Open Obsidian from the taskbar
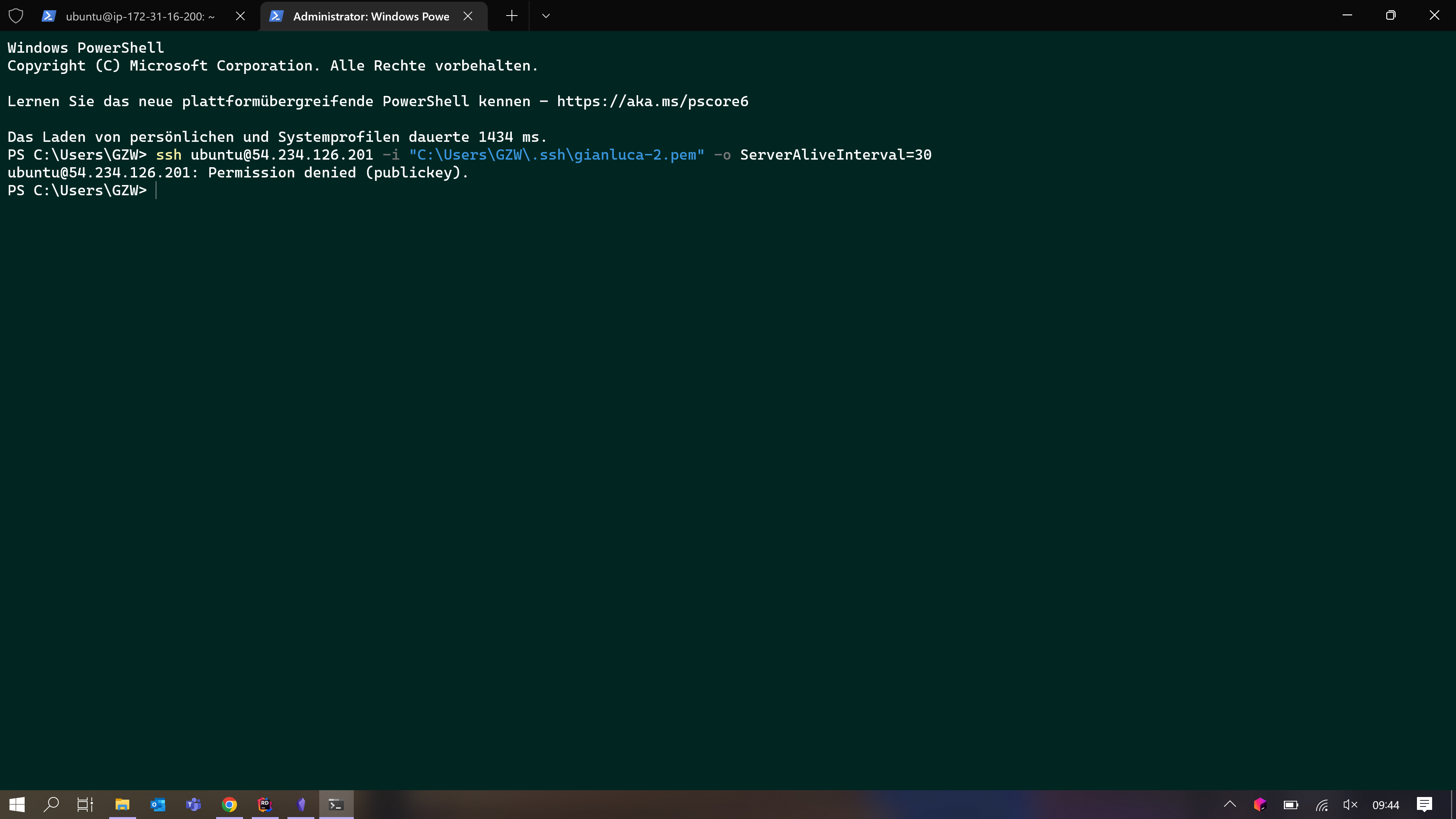Image resolution: width=1456 pixels, height=819 pixels. pyautogui.click(x=301, y=804)
